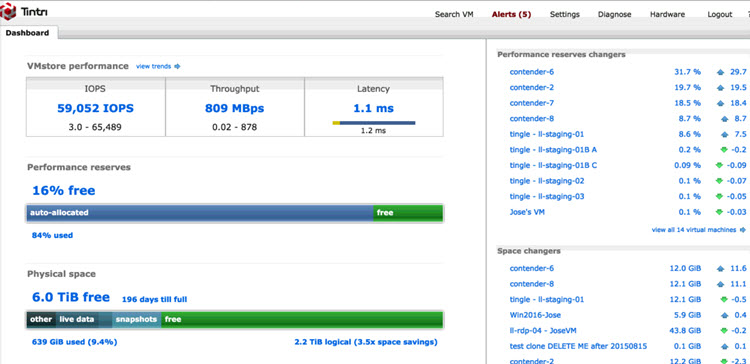Click the down arrow in ll-staging-03 row
The image size is (750, 364).
(x=719, y=197)
